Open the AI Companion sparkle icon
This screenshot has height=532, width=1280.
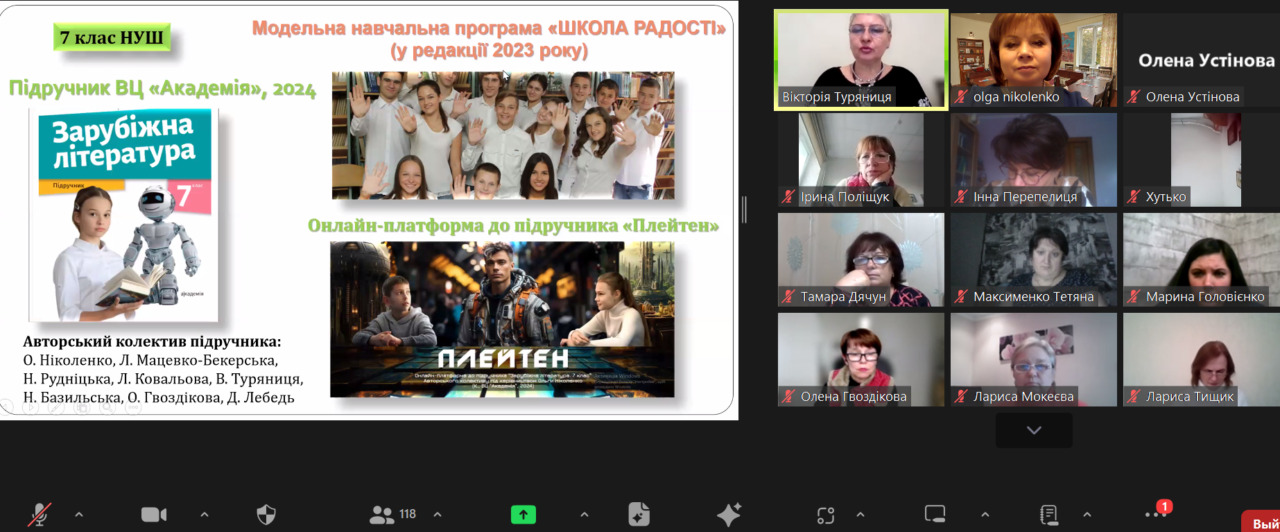[729, 514]
